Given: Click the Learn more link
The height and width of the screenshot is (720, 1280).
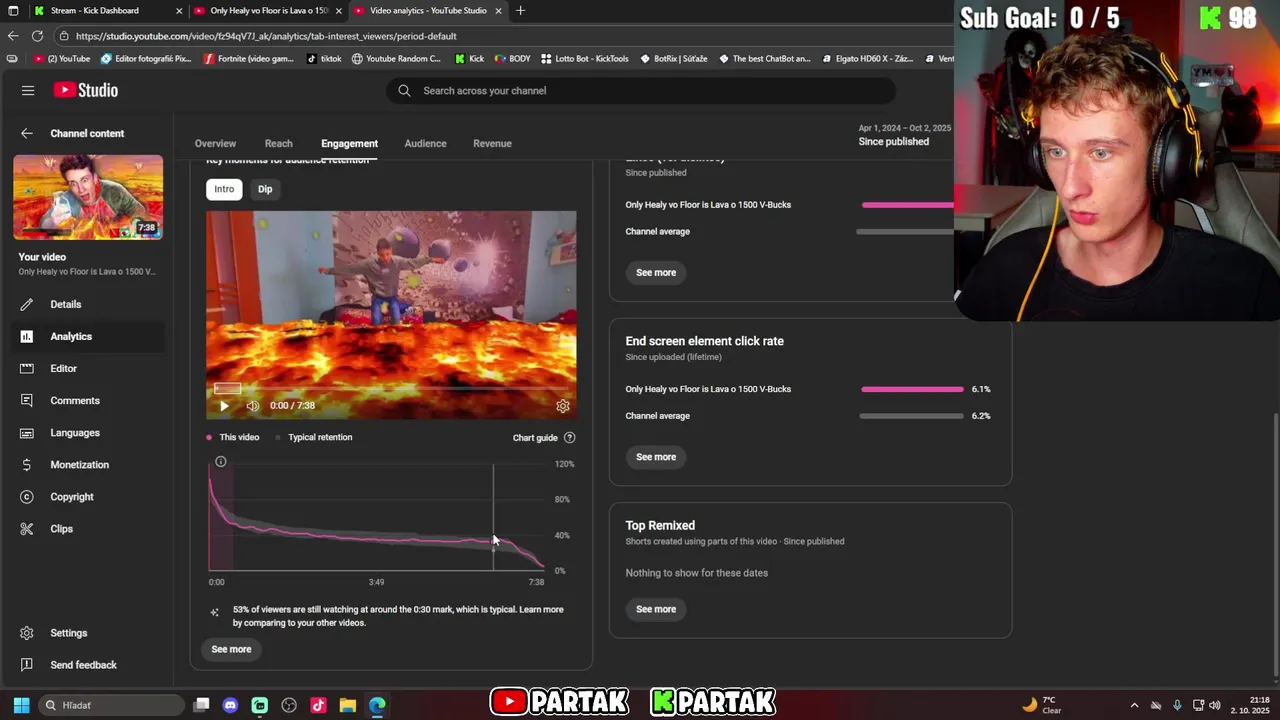Looking at the screenshot, I should (x=541, y=609).
